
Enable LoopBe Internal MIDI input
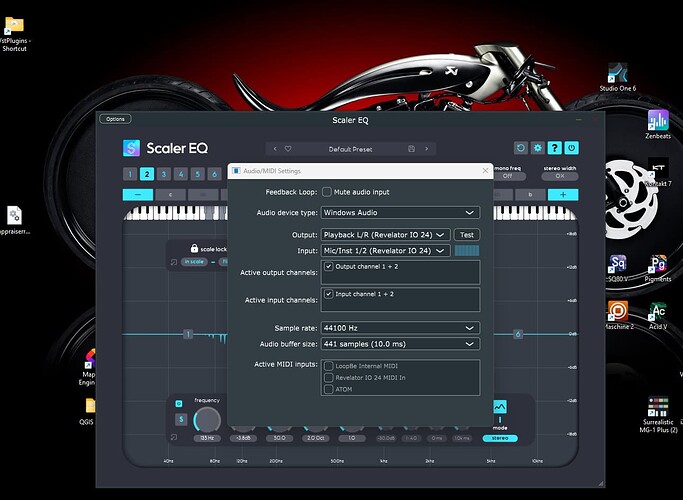[x=329, y=366]
